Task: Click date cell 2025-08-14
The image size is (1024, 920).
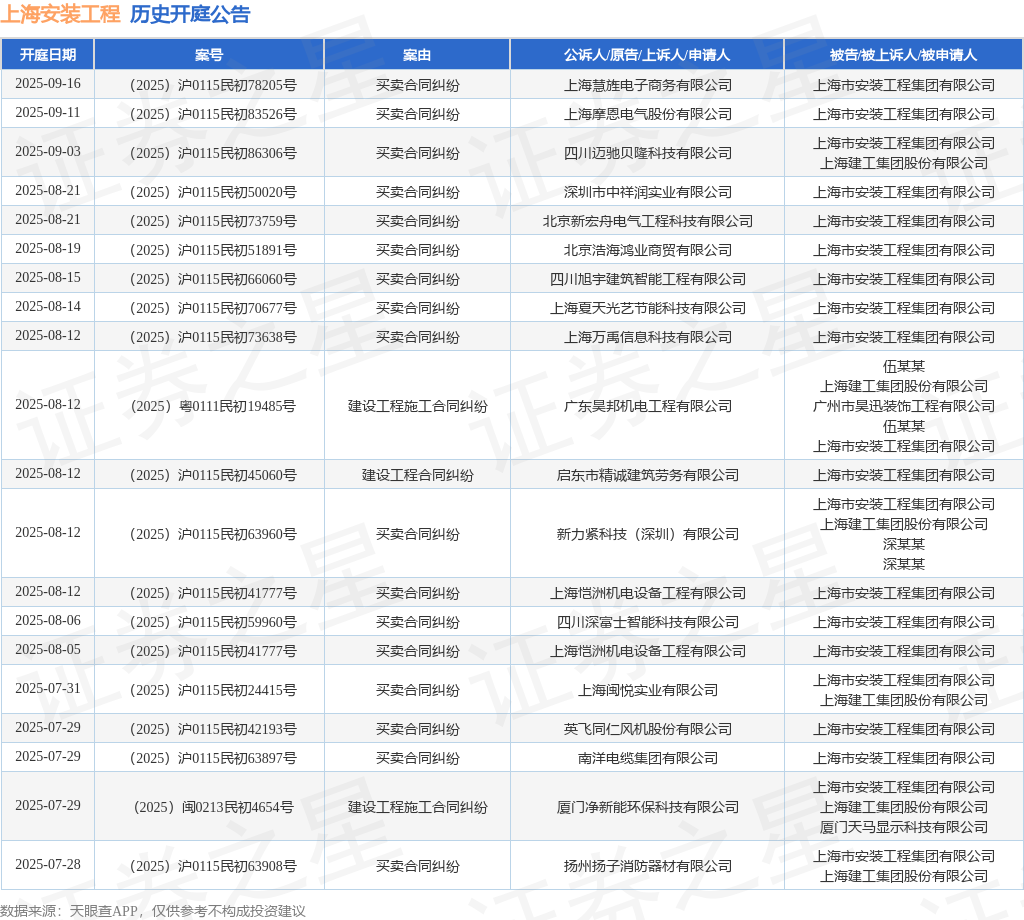Action: click(48, 306)
